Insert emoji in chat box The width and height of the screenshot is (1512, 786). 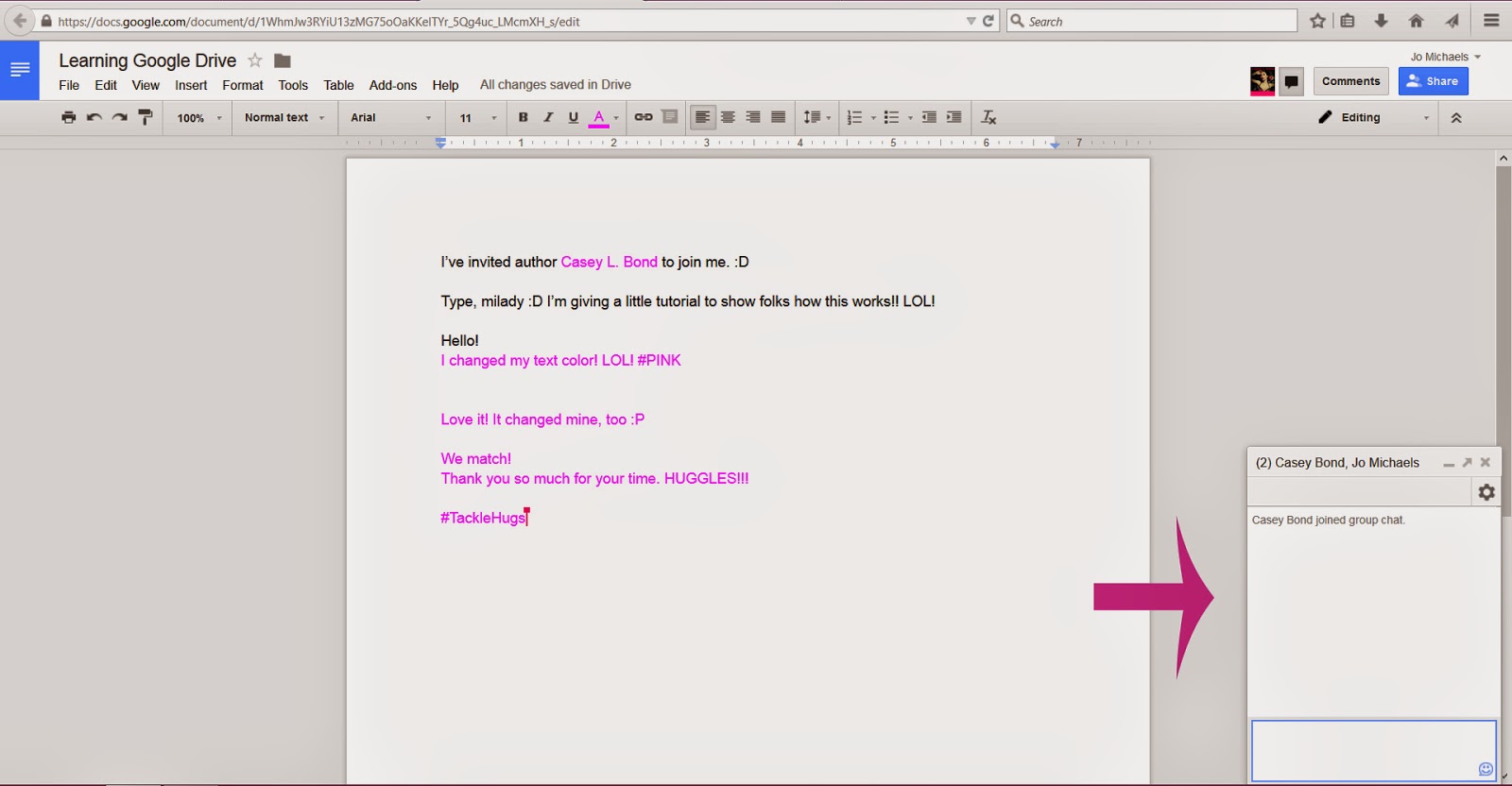click(1486, 769)
